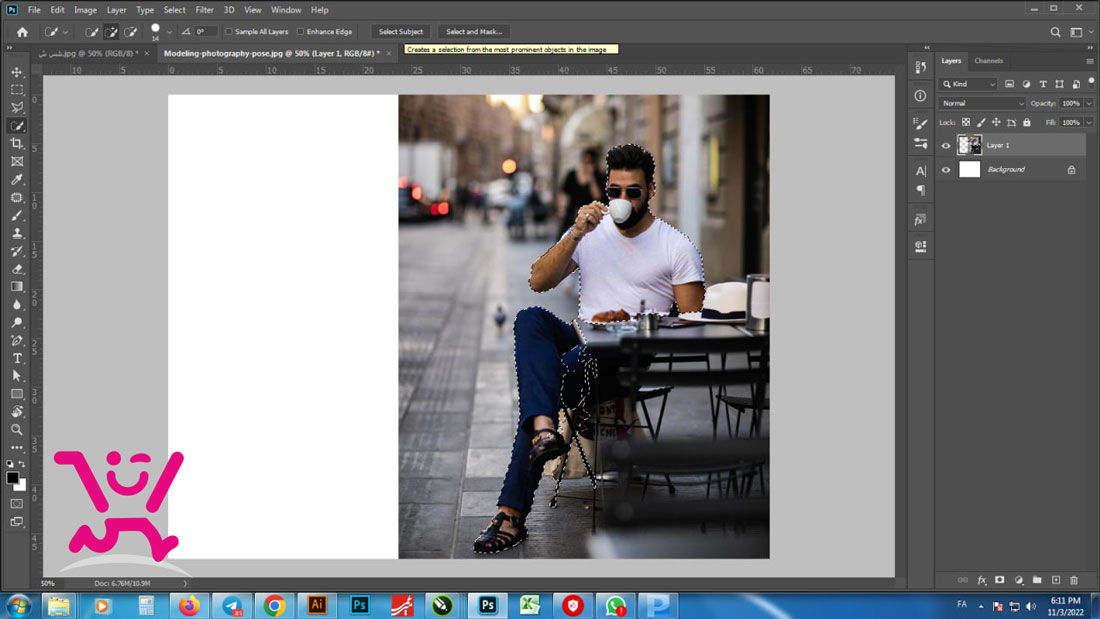Open the Fill slider dropdown arrow

(x=1089, y=122)
